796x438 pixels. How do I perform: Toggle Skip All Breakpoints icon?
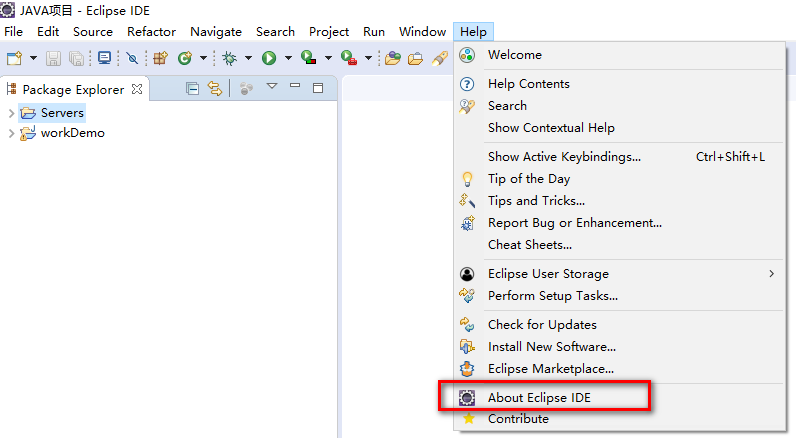click(x=132, y=58)
